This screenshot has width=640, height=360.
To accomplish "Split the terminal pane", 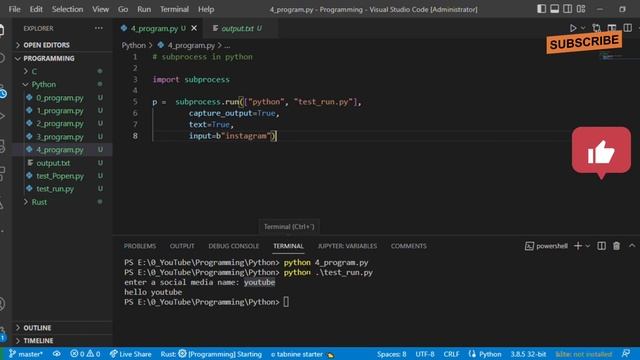I will (601, 246).
